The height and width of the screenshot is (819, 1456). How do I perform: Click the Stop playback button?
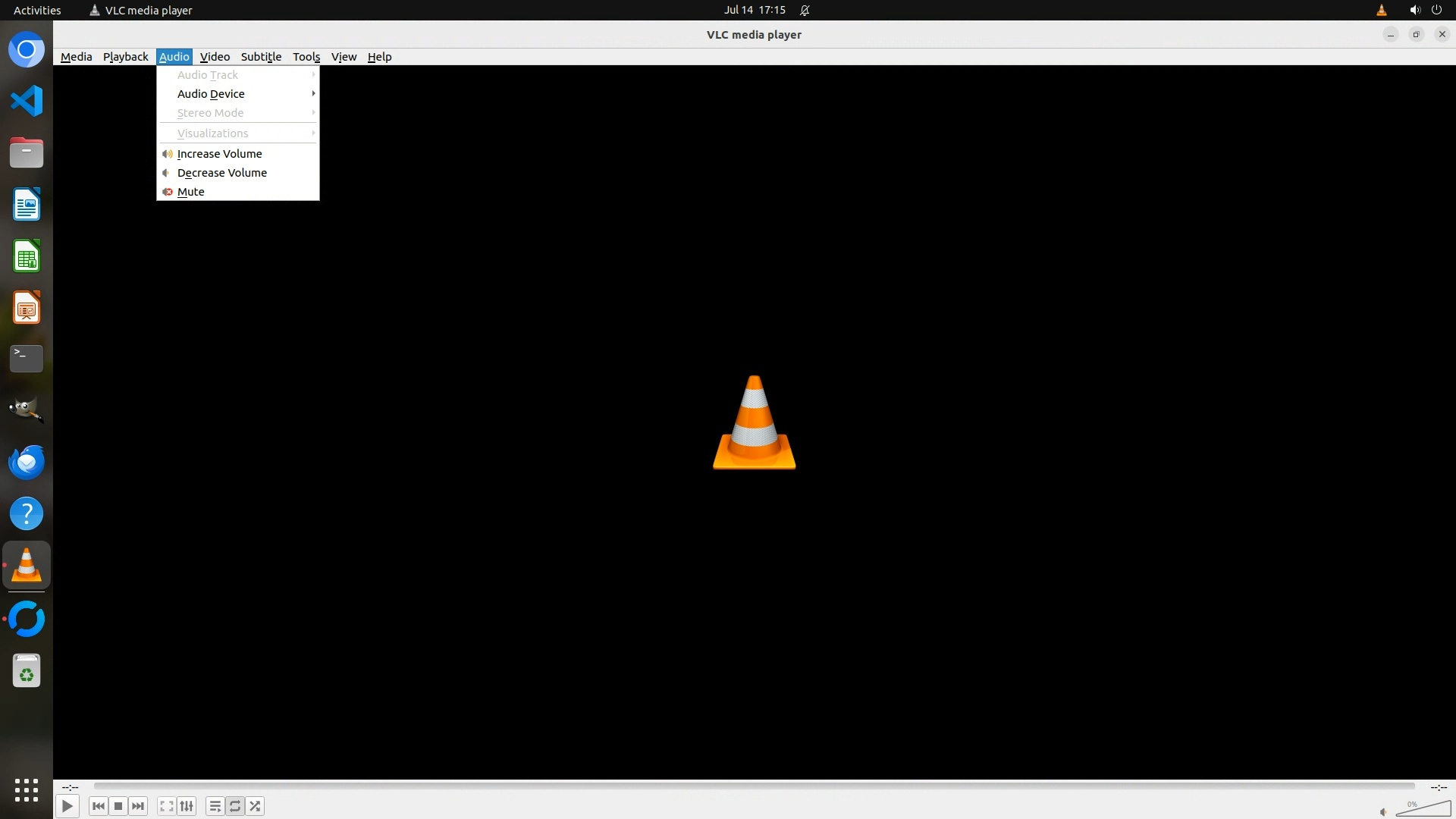tap(118, 806)
